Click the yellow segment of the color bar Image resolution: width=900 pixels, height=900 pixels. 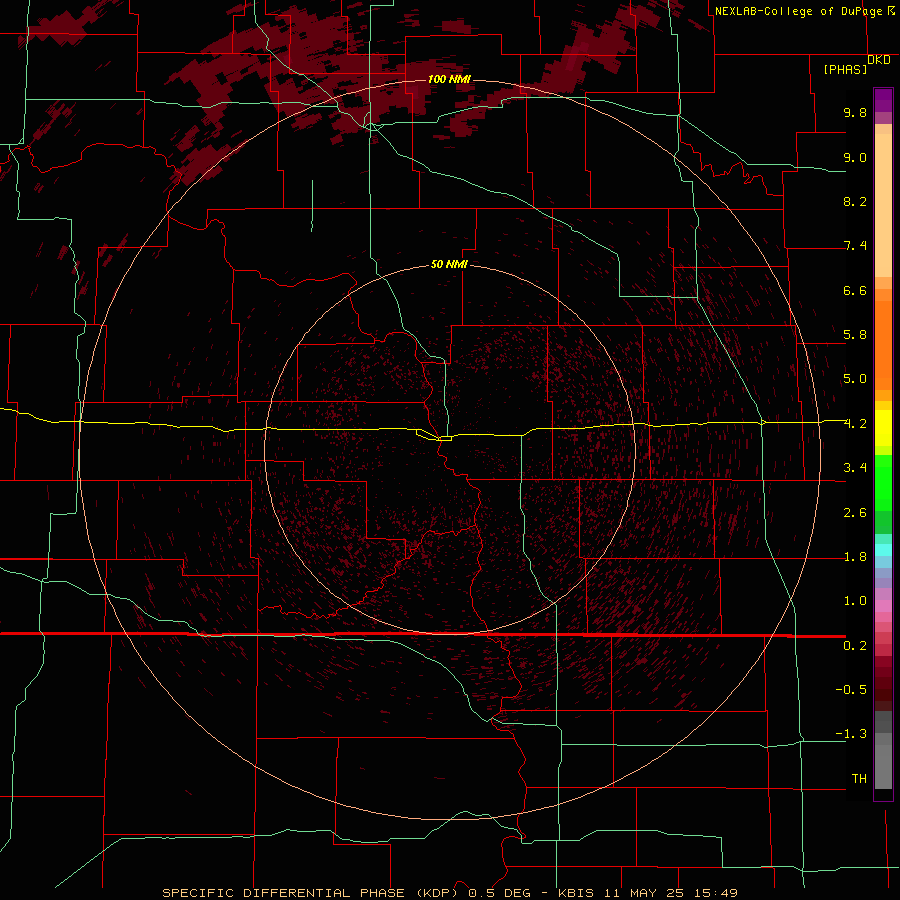point(883,428)
